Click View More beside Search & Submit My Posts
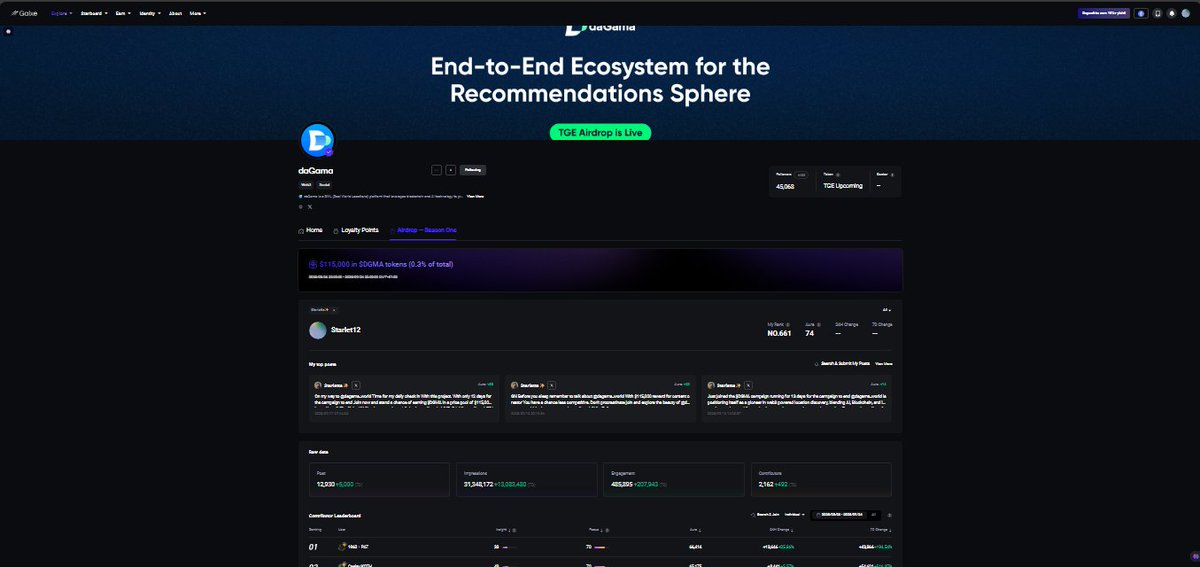 [884, 363]
